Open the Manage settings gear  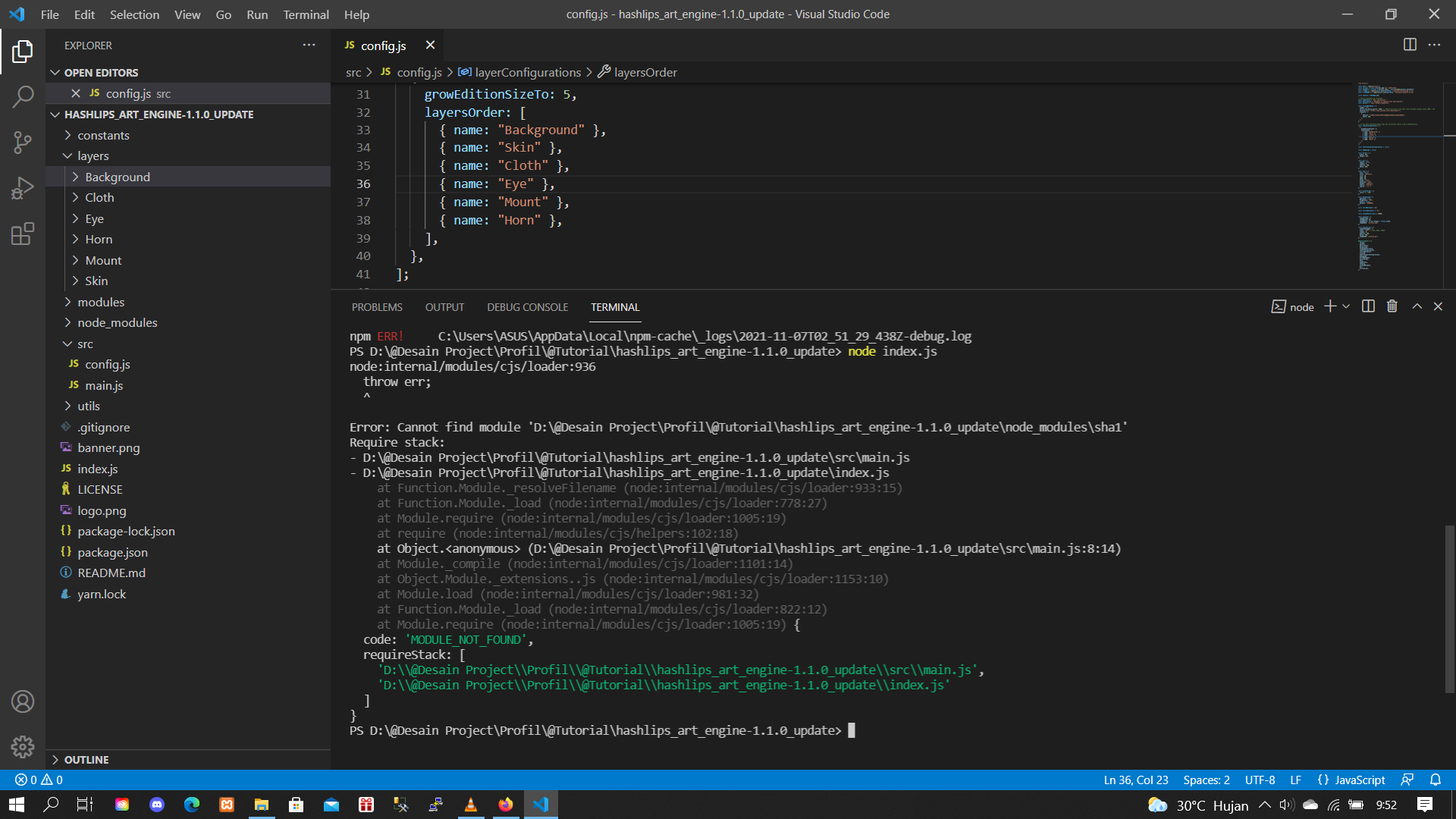(23, 747)
